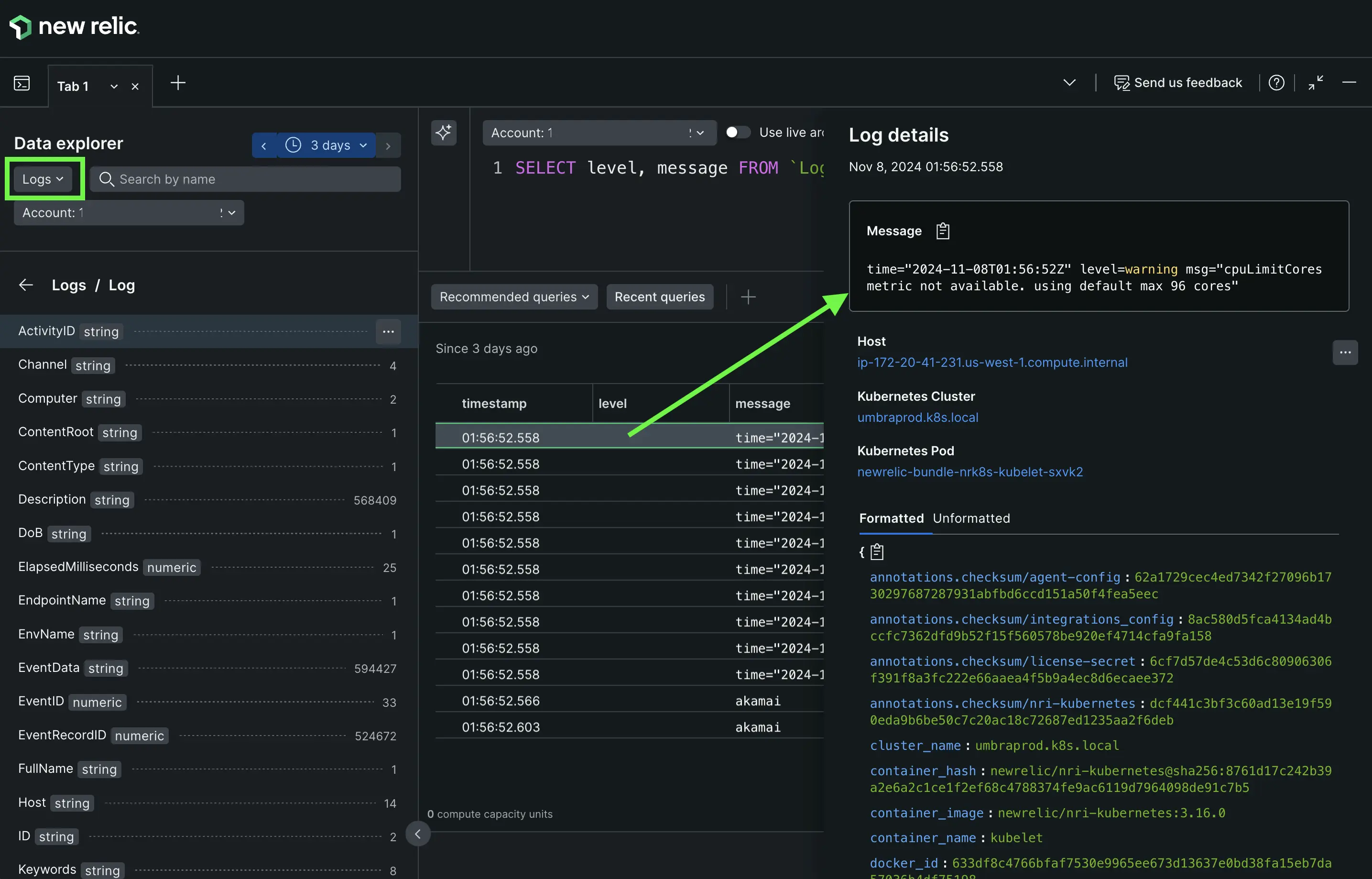
Task: Select the Keywords attribute
Action: point(209,870)
